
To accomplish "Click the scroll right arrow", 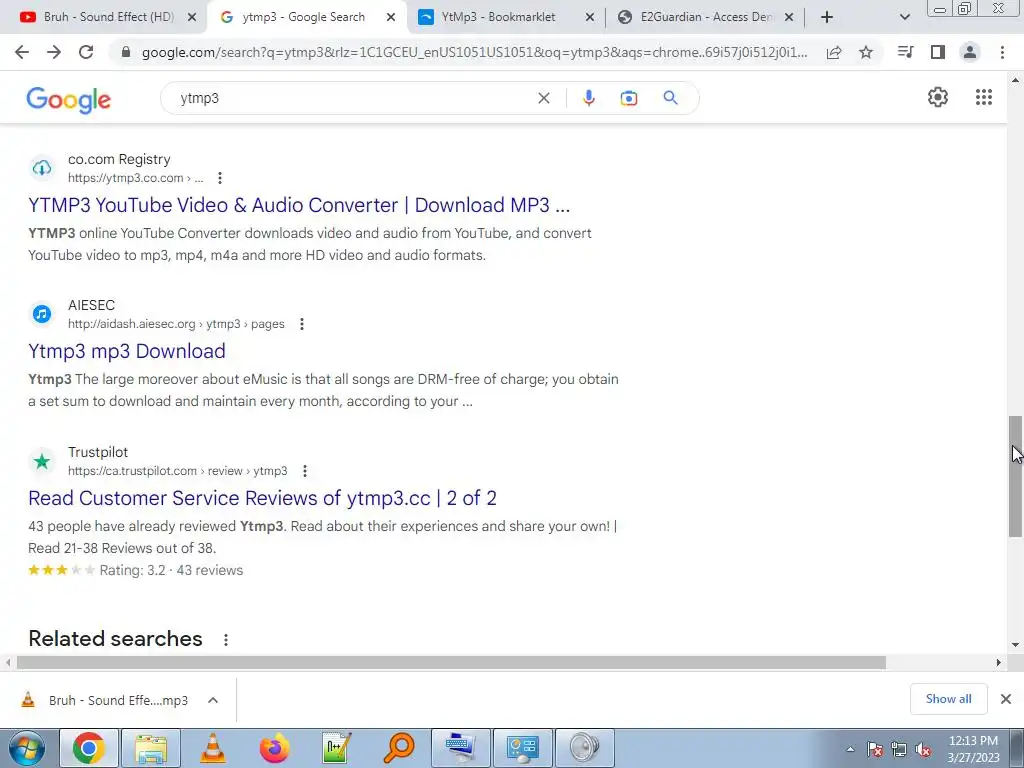I will click(x=999, y=662).
